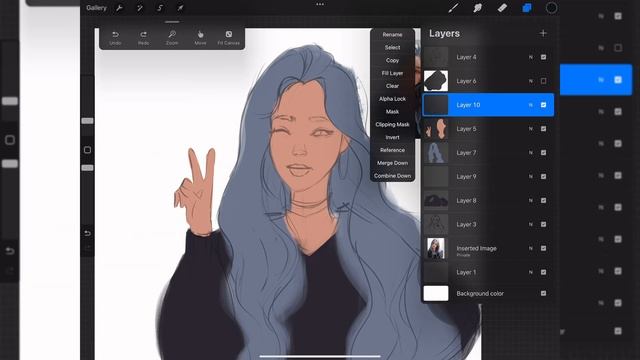Add a new layer with plus button
The image size is (640, 360).
pyautogui.click(x=543, y=33)
